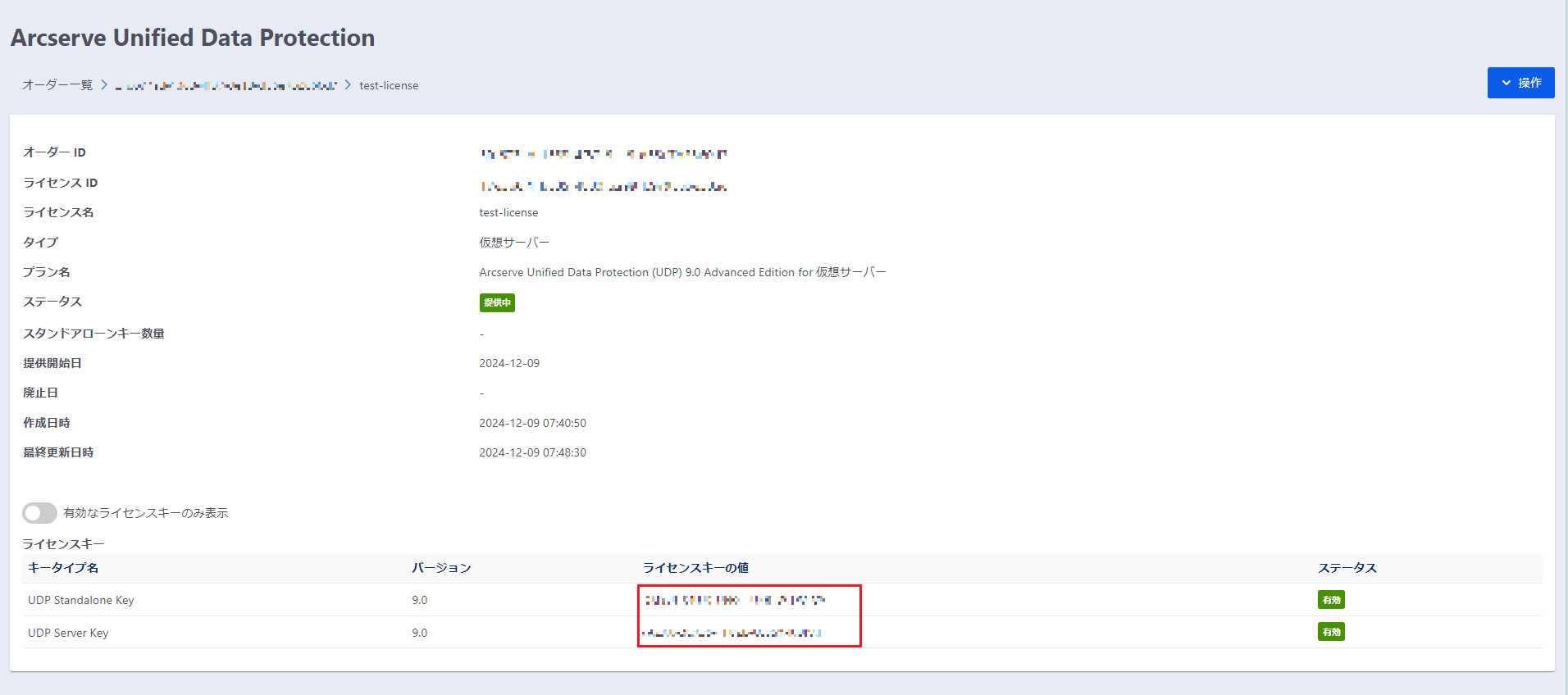Click the ライセンスキー section heading
This screenshot has height=695, width=1568.
[x=63, y=544]
